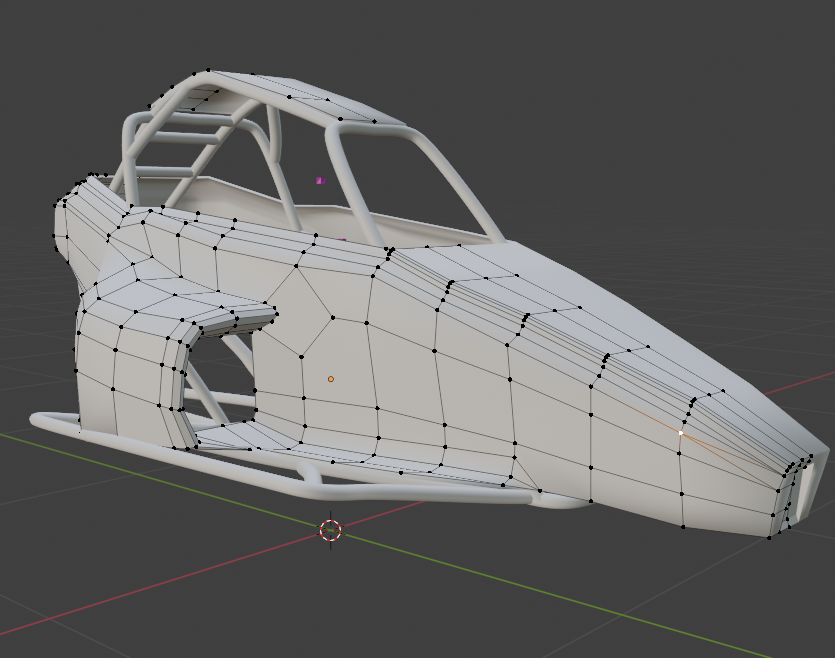Click the magenta marker inside the roll cage
The height and width of the screenshot is (658, 835).
click(x=321, y=180)
